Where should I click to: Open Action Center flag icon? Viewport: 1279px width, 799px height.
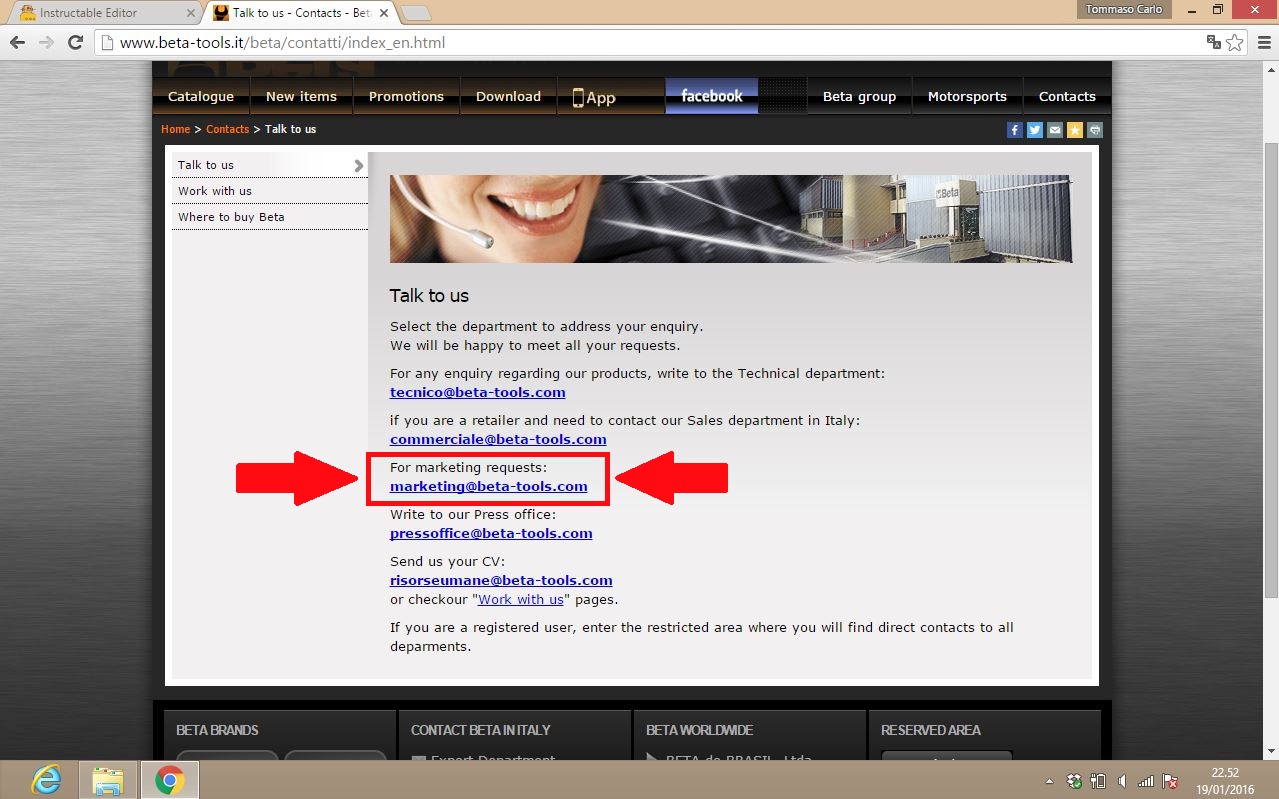coord(1170,781)
